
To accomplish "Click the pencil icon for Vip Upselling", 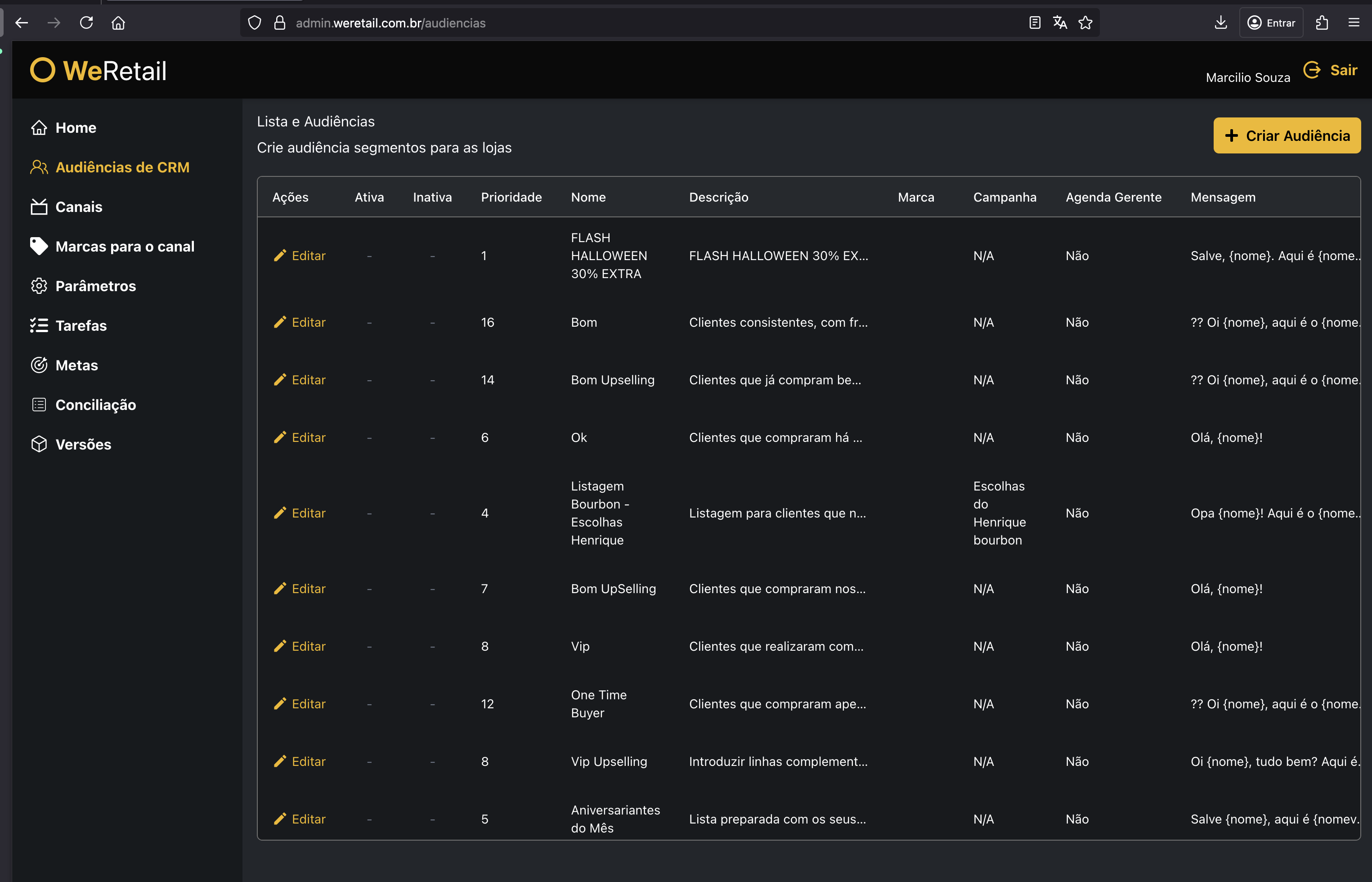I will point(280,761).
